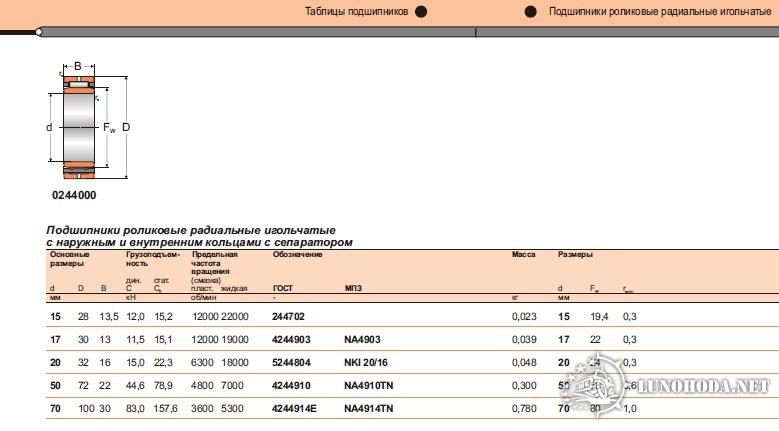Image resolution: width=779 pixels, height=431 pixels.
Task: Click the 'кг' unit label
Action: [x=515, y=297]
